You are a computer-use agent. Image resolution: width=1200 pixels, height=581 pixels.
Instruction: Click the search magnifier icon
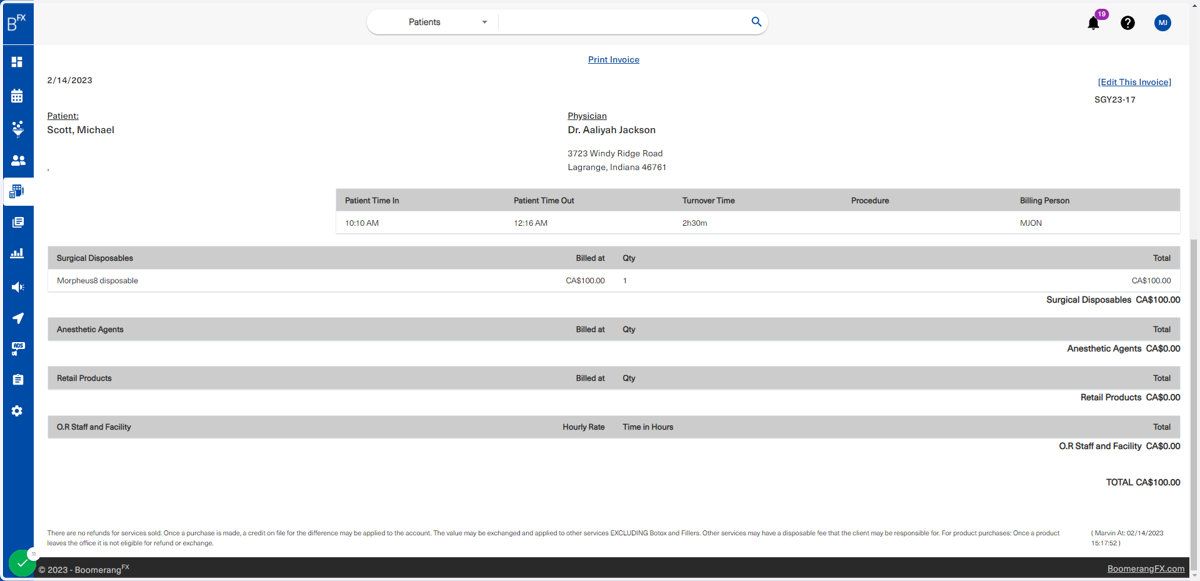coord(756,21)
